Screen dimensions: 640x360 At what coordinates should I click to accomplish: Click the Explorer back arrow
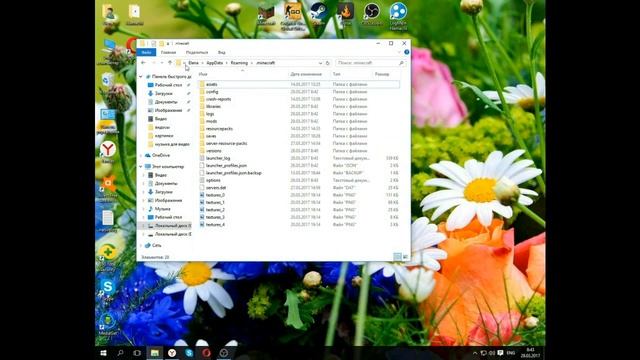tap(143, 63)
